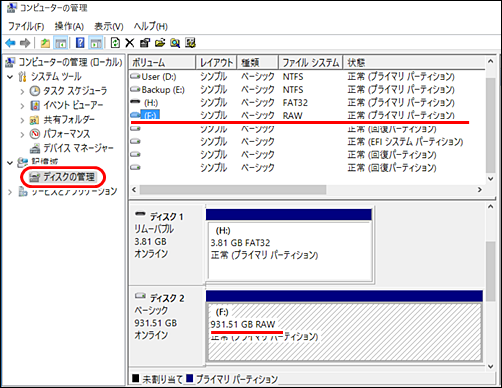The height and width of the screenshot is (388, 502).
Task: Click blue プライマリ パーティション legend swatch
Action: [x=190, y=378]
